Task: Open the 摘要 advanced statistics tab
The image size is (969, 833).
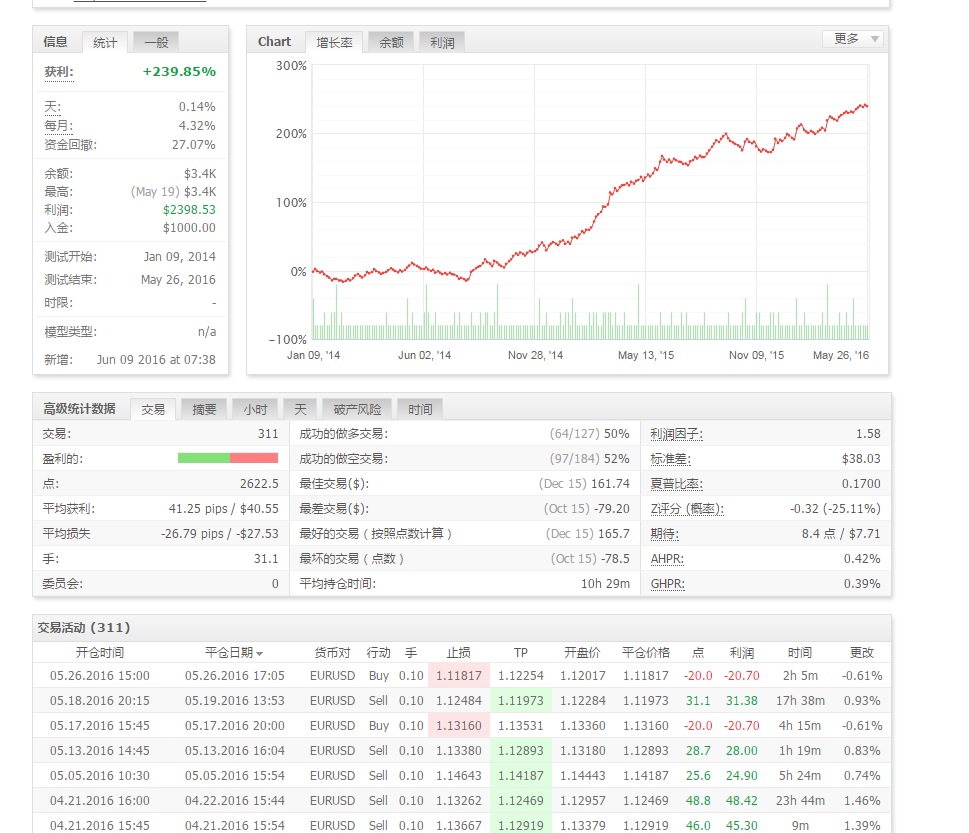Action: 204,409
